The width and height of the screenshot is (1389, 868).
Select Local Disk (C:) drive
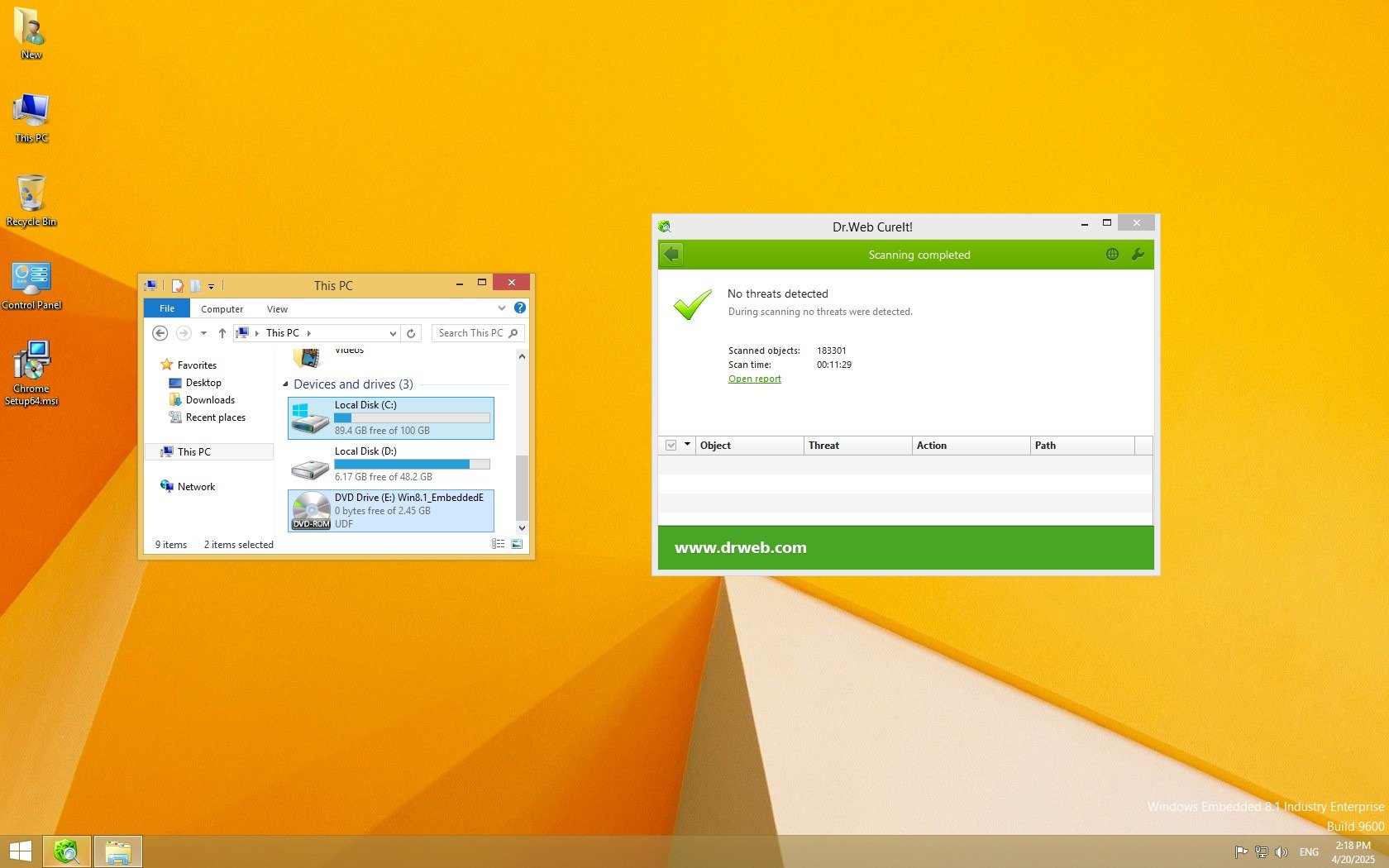[x=391, y=418]
